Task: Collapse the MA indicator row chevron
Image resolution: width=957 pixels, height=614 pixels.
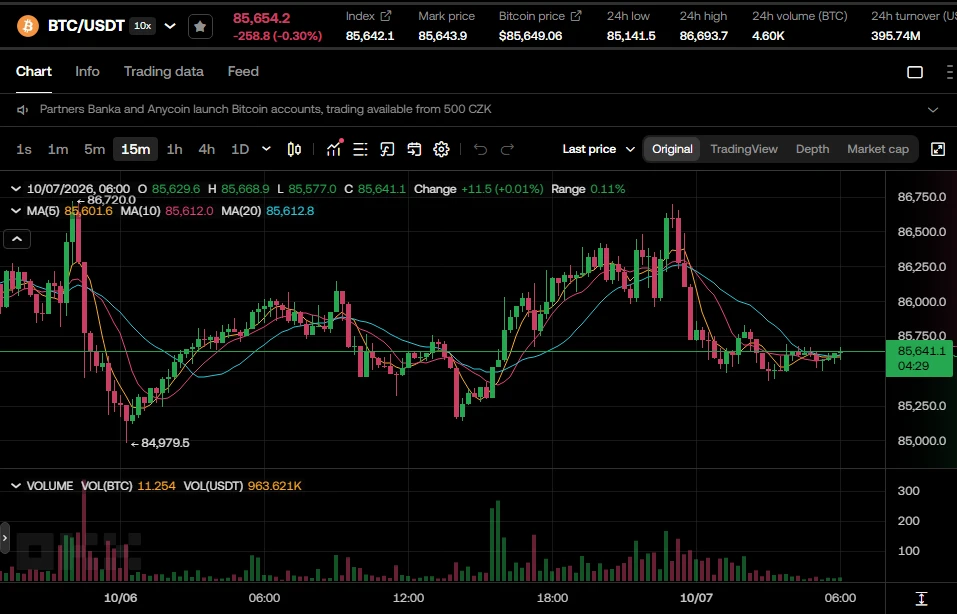Action: coord(16,211)
